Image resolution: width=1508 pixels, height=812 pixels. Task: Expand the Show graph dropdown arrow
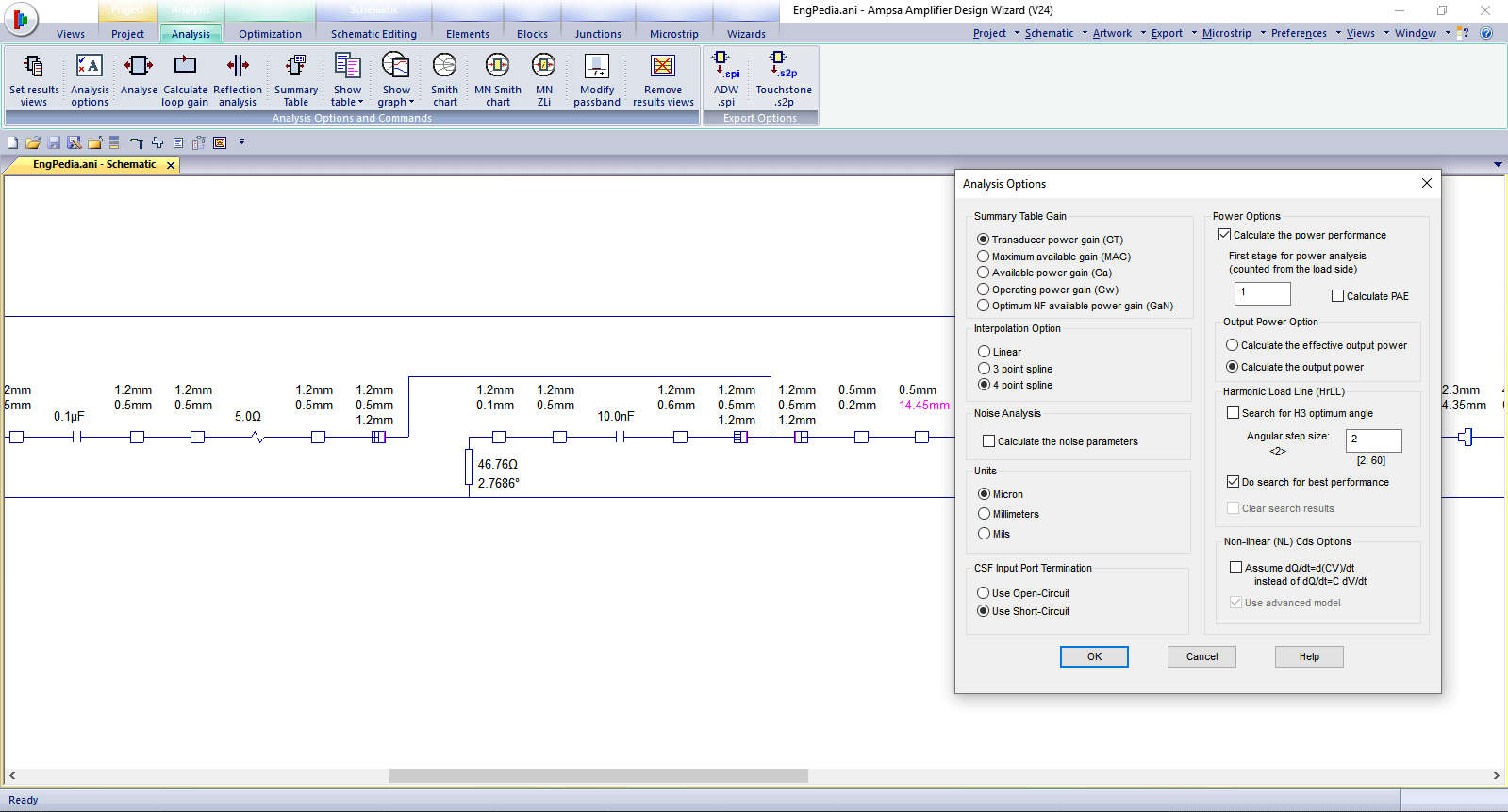tap(411, 103)
